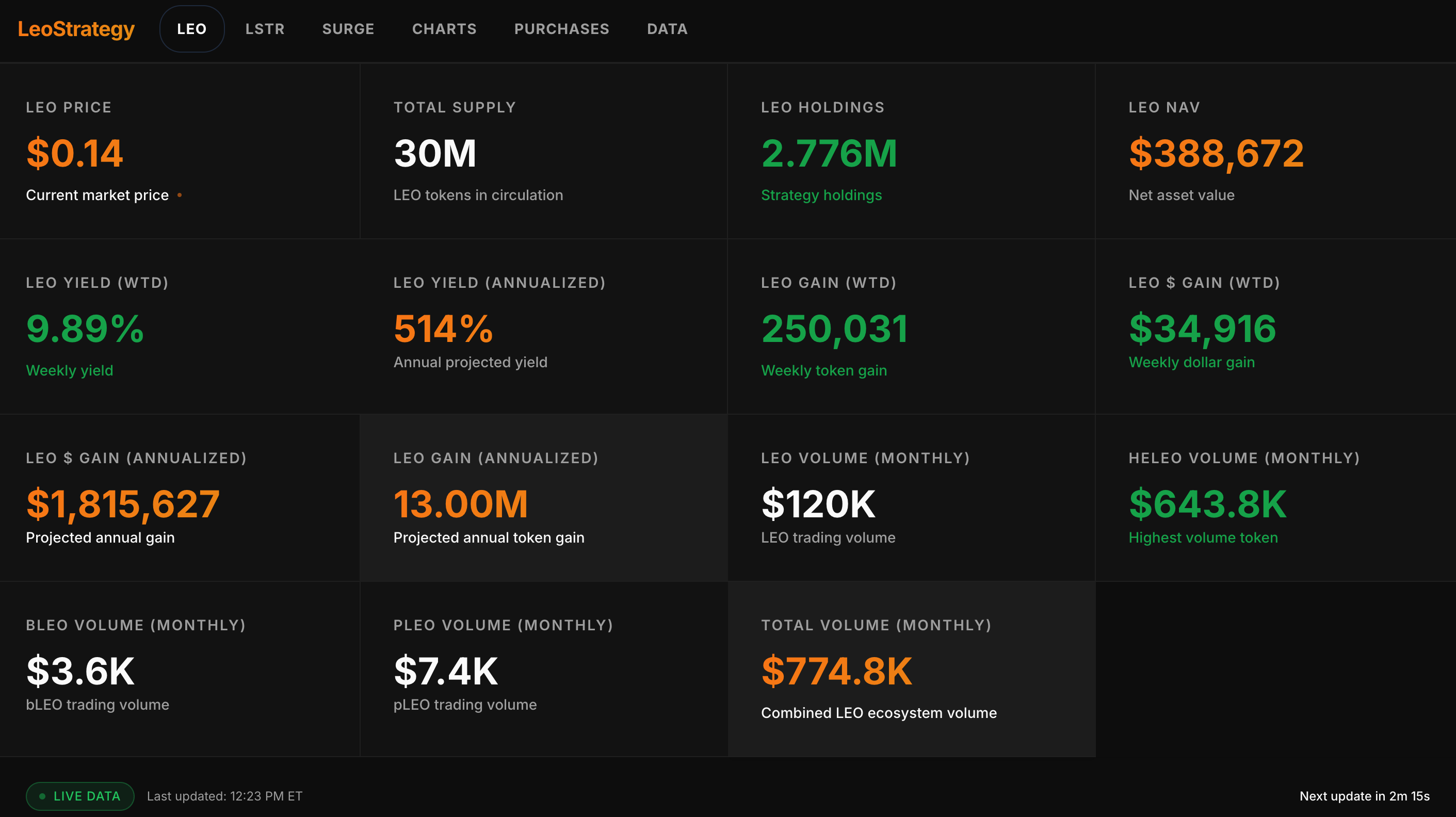Click the Next update countdown text
Image resolution: width=1456 pixels, height=817 pixels.
coord(1364,795)
